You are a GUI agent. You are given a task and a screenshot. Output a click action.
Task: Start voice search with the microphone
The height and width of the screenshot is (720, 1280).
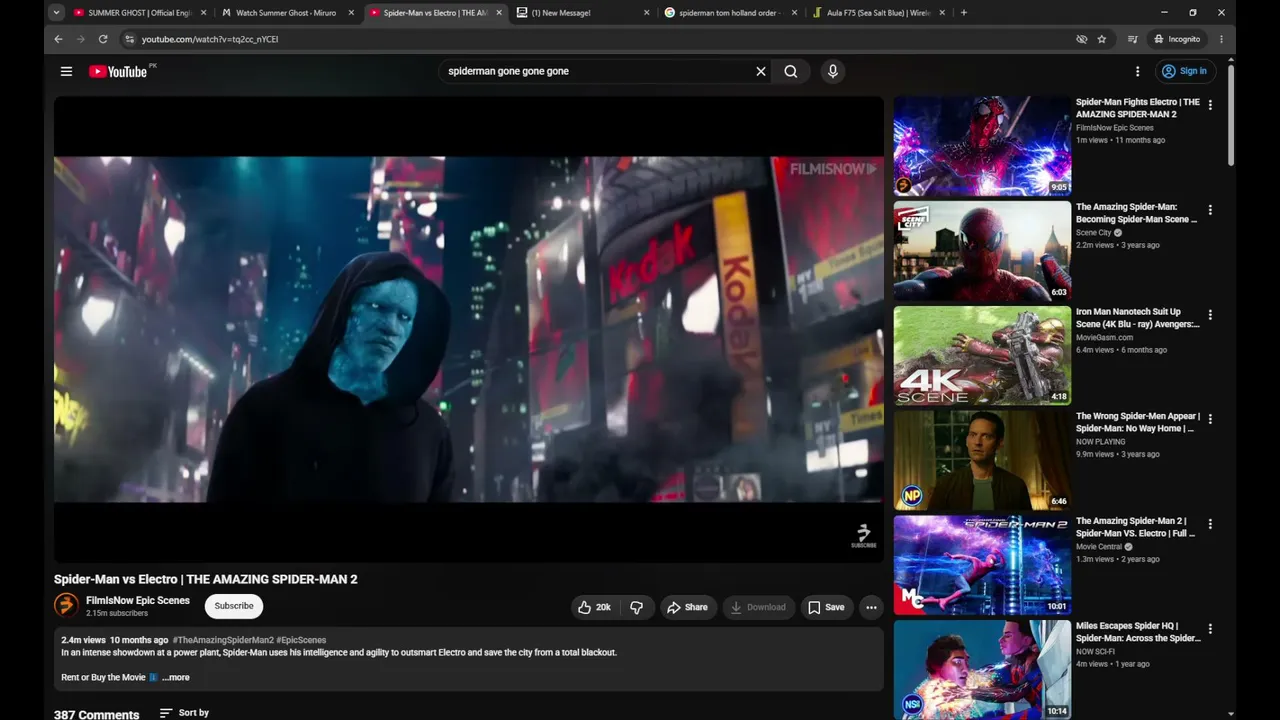tap(833, 71)
